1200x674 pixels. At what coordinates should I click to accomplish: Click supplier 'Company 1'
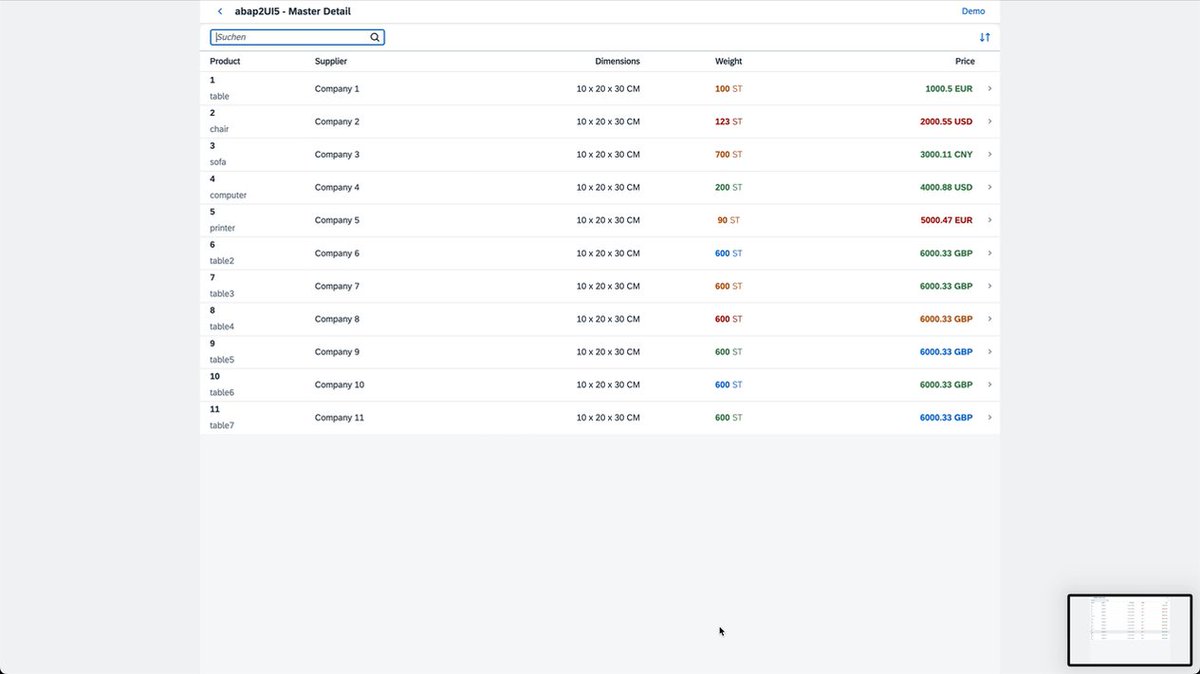337,89
